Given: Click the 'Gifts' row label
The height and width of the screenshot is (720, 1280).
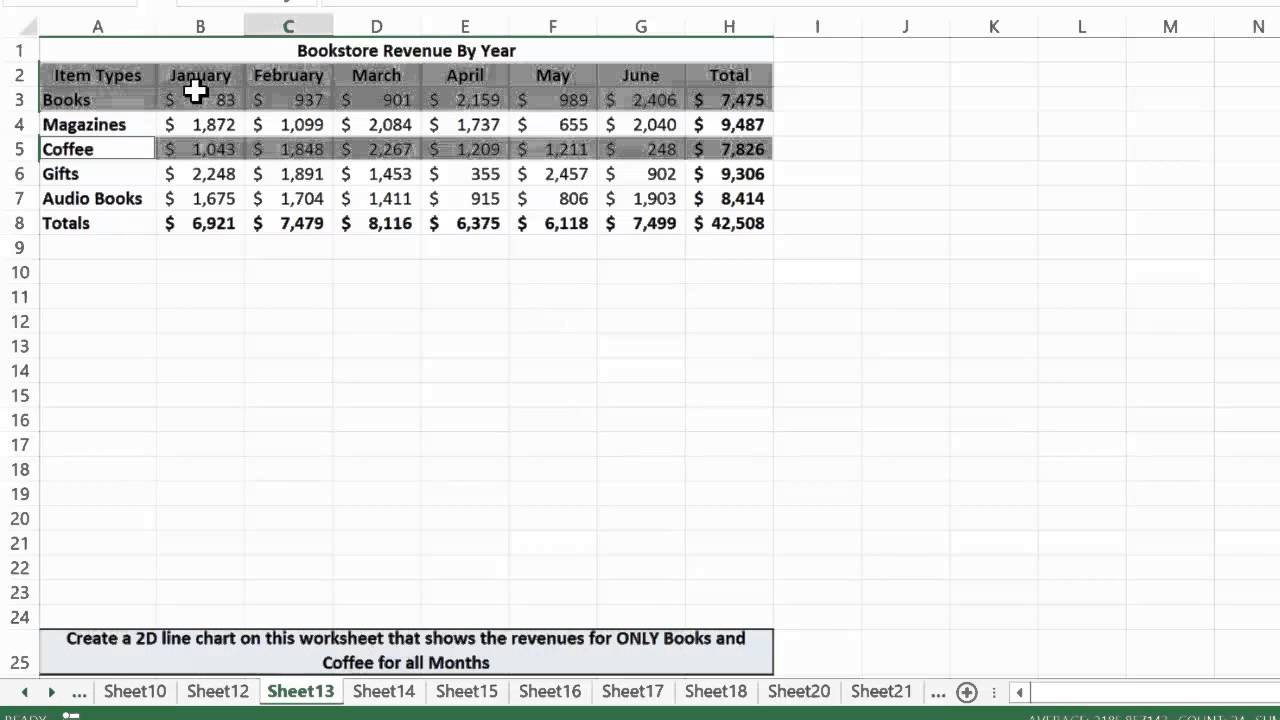Looking at the screenshot, I should point(98,173).
